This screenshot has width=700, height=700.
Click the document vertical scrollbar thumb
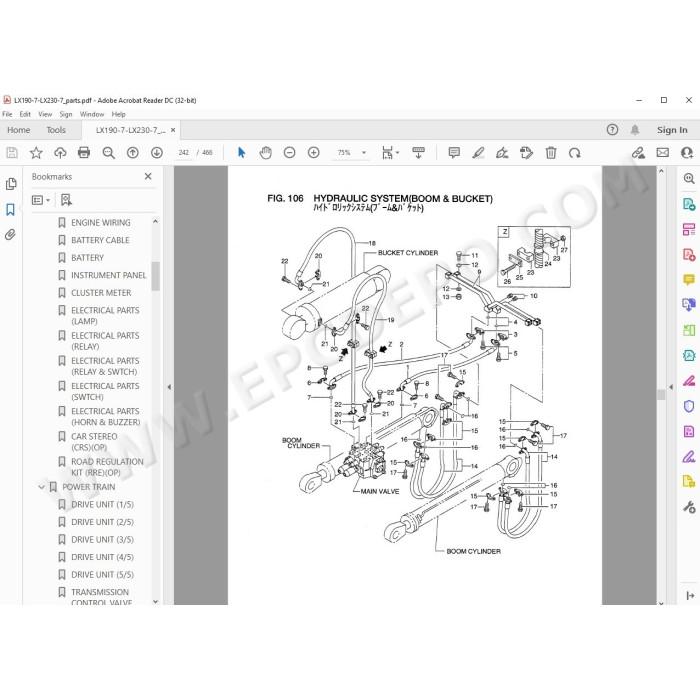coord(661,395)
